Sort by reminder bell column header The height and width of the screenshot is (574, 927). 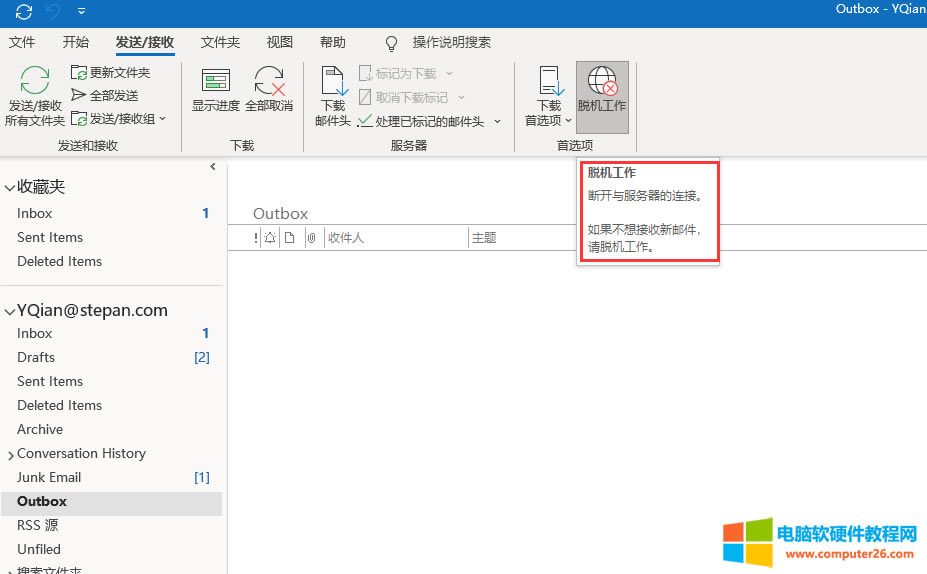[270, 238]
